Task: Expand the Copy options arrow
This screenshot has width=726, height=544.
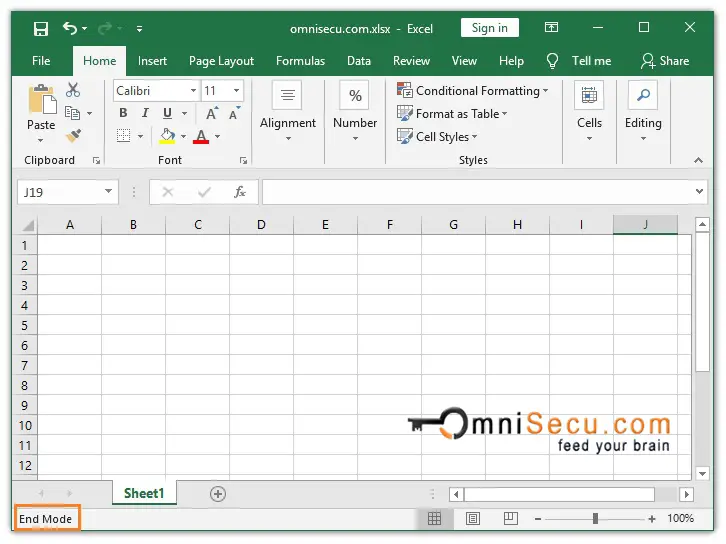Action: (89, 113)
